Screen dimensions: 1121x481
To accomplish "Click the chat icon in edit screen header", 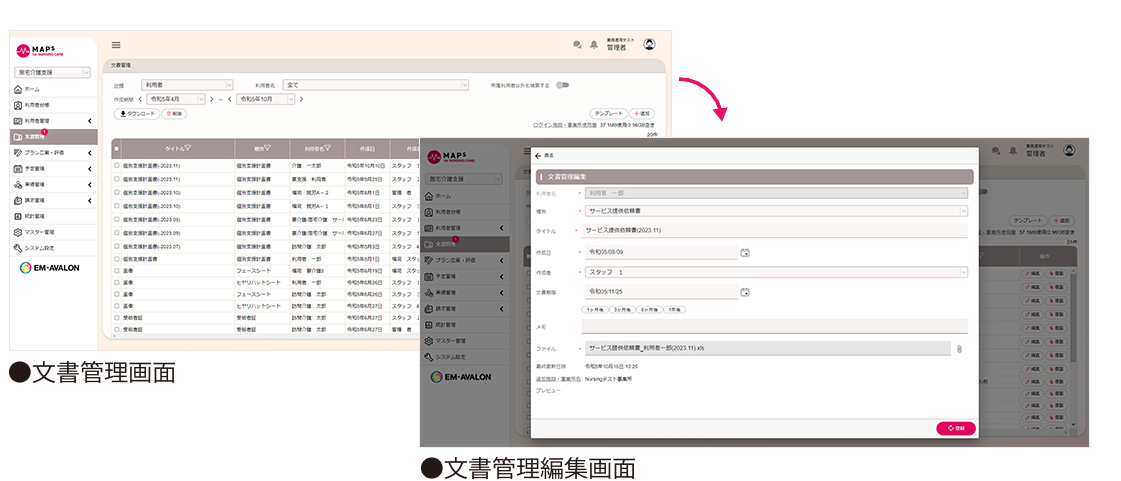I will [x=996, y=151].
